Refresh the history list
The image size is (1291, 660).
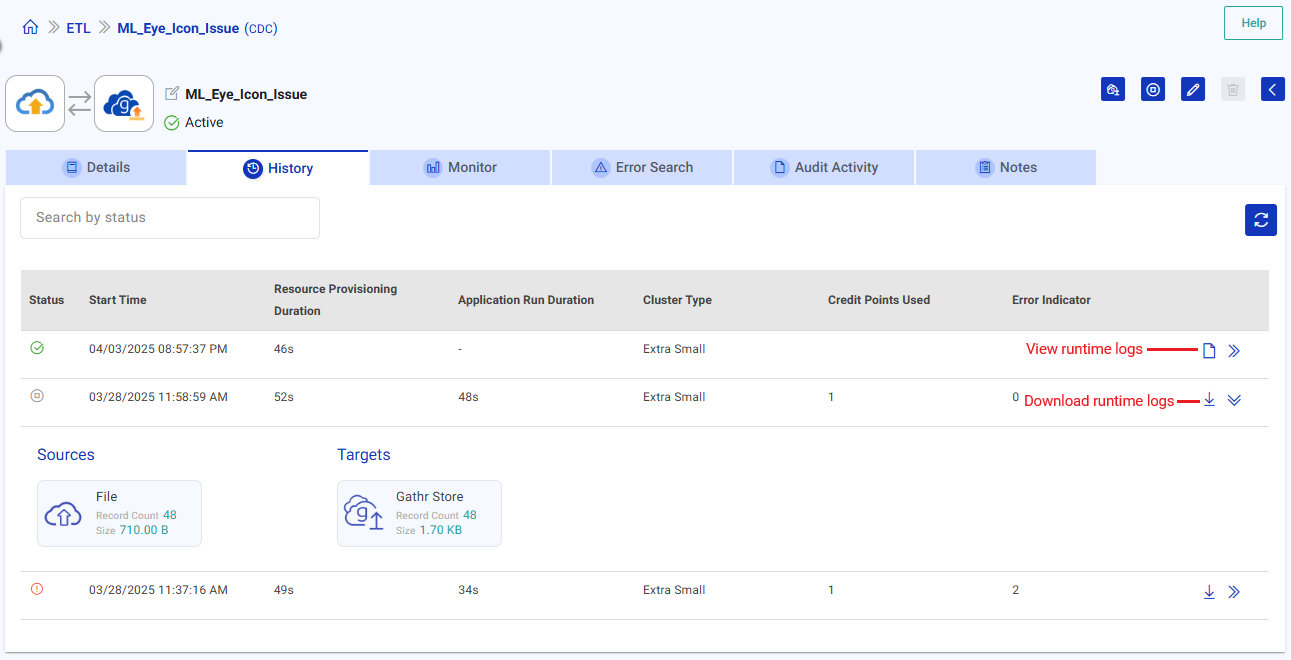click(x=1260, y=220)
